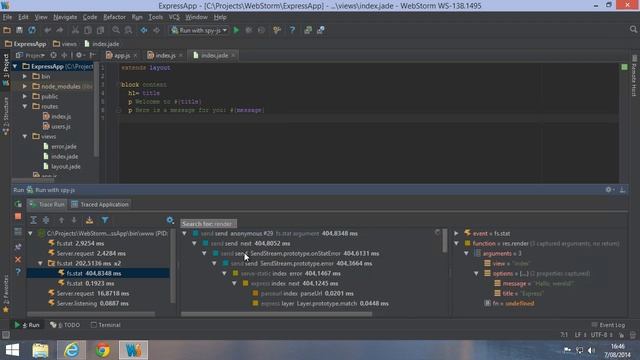The width and height of the screenshot is (640, 360).
Task: Open the Project view dropdown
Action: [x=30, y=55]
